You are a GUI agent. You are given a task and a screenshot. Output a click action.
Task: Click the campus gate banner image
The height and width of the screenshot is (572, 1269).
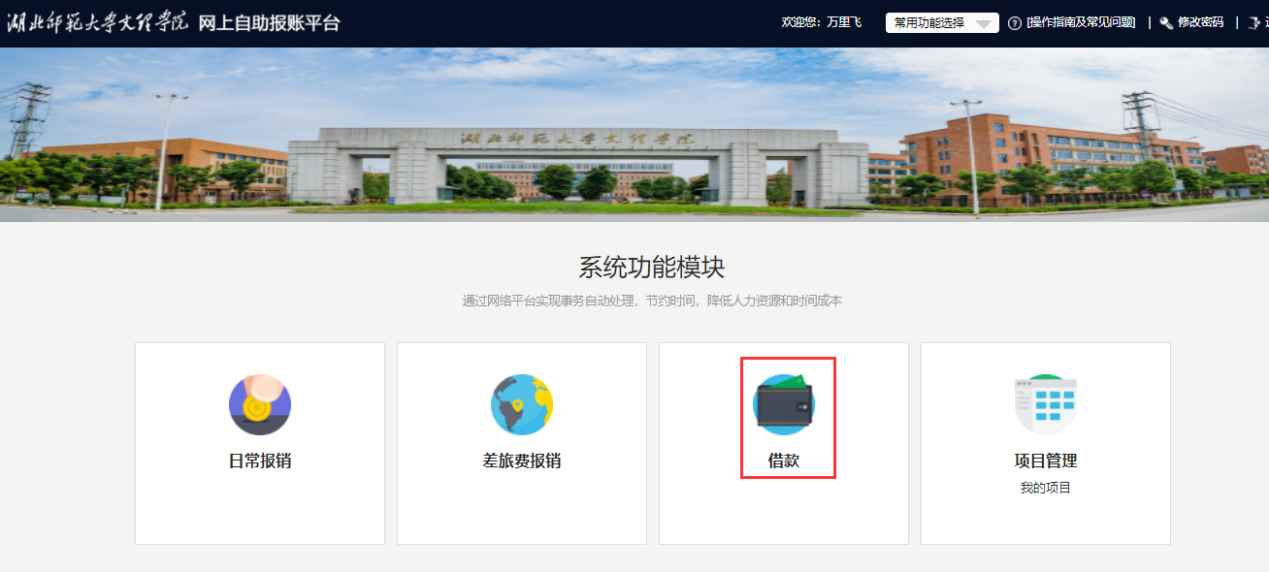coord(634,134)
